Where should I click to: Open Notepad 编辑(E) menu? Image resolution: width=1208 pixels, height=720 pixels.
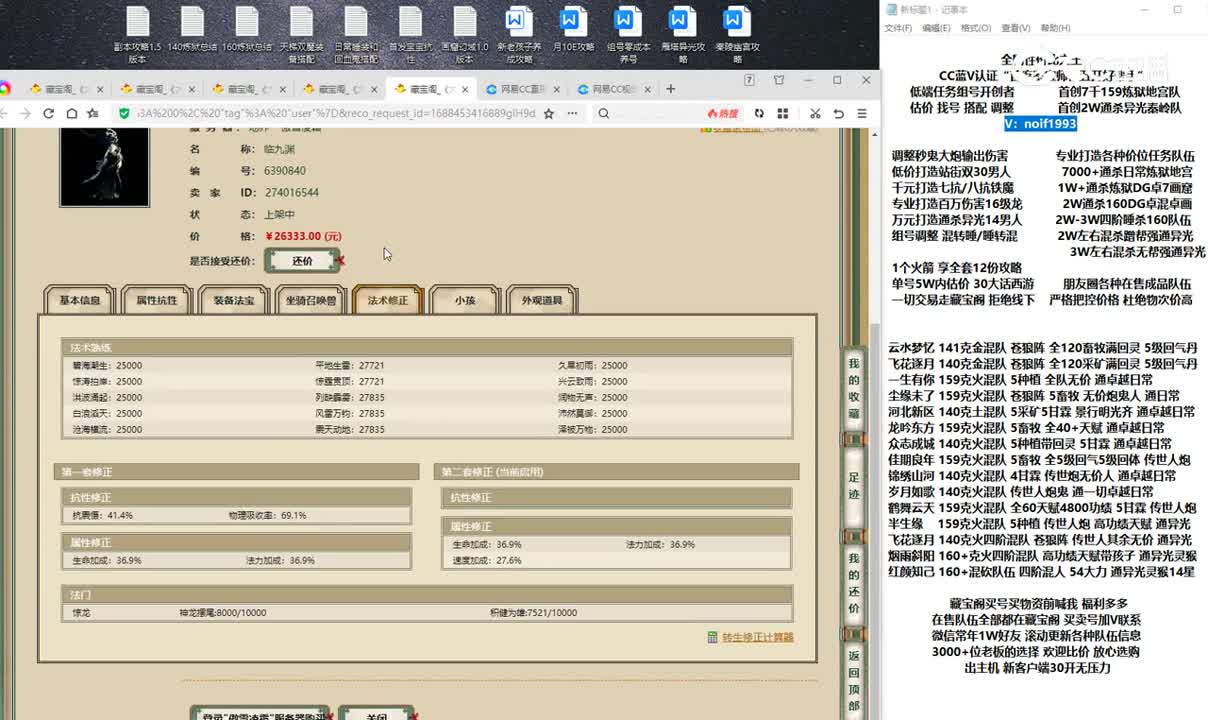[937, 28]
